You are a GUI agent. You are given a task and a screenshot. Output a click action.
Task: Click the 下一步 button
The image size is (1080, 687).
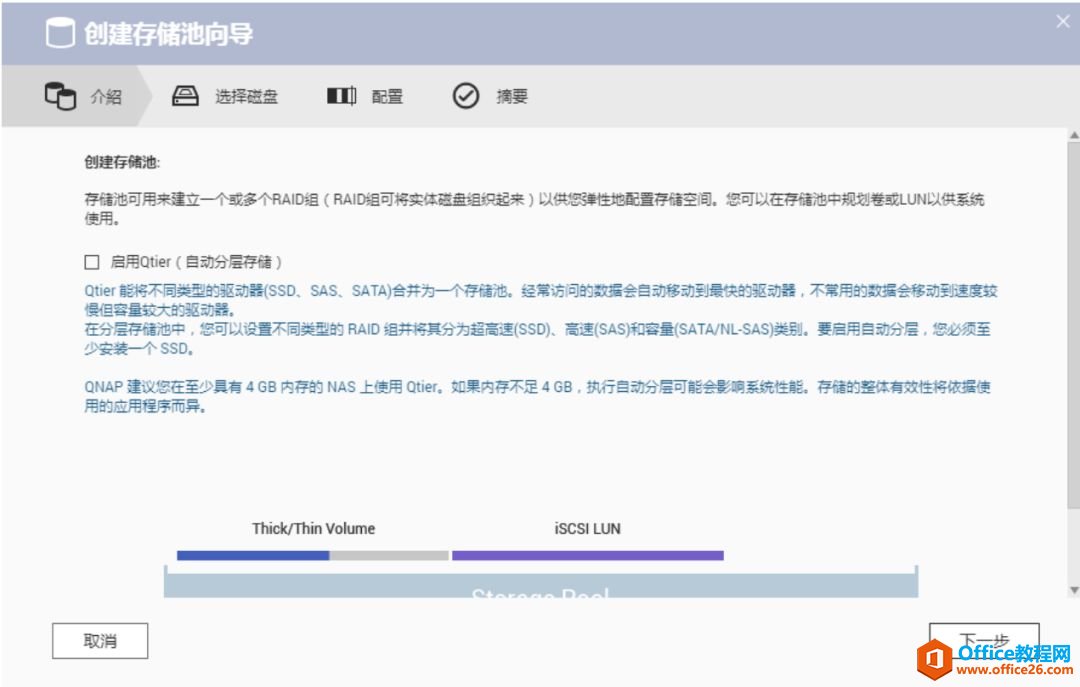point(984,641)
